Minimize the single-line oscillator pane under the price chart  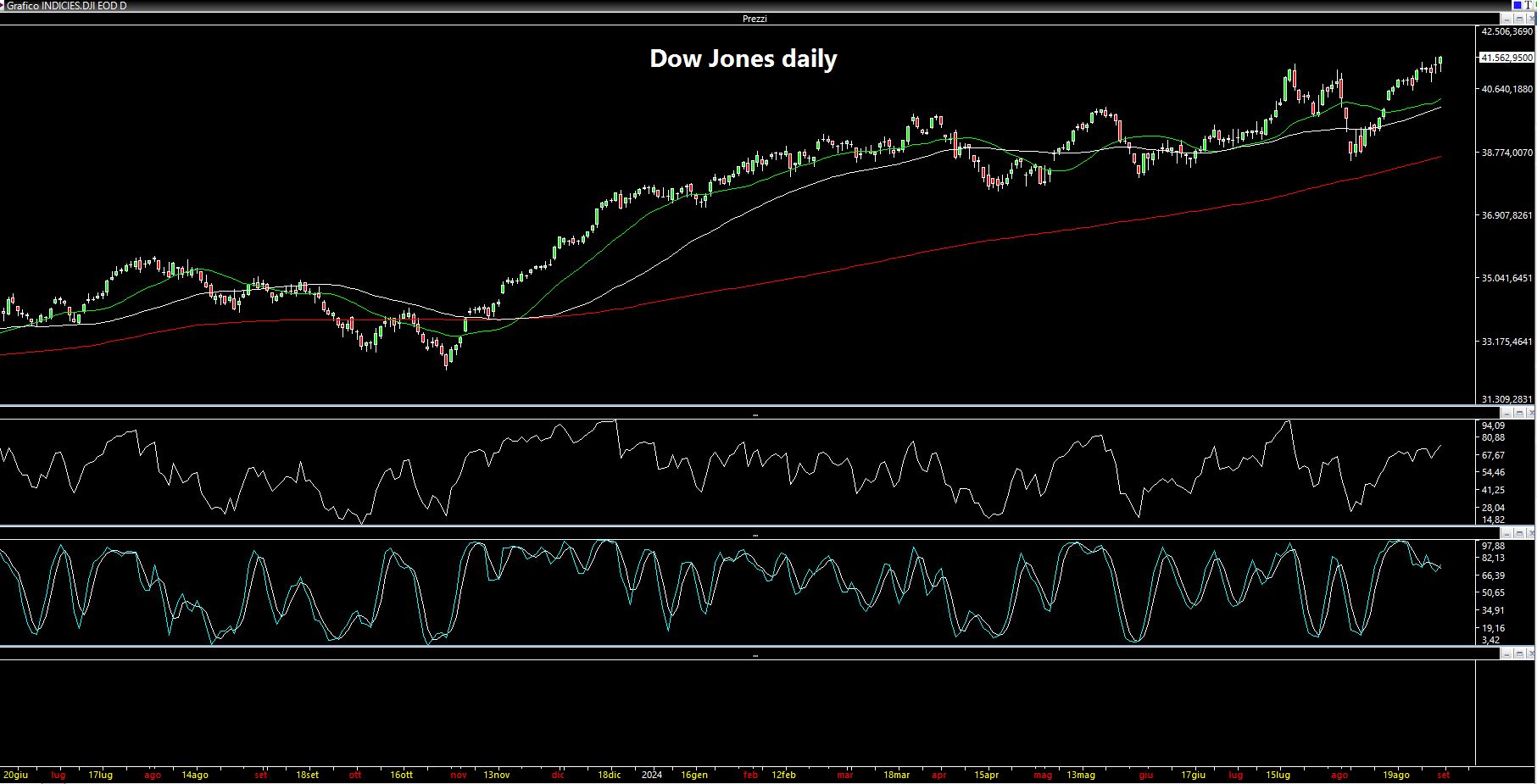pyautogui.click(x=1506, y=413)
